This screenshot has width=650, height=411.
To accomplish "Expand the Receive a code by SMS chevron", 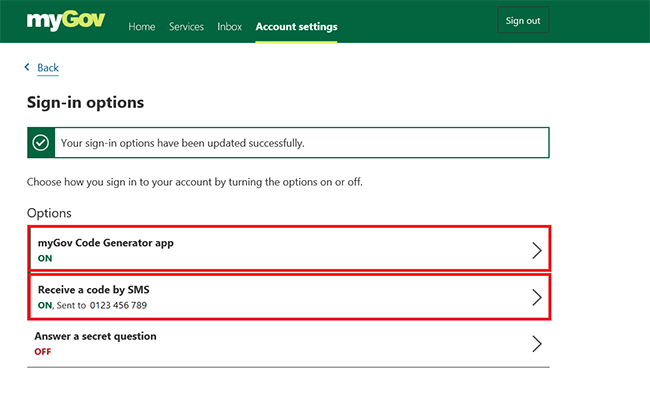I will pyautogui.click(x=537, y=297).
